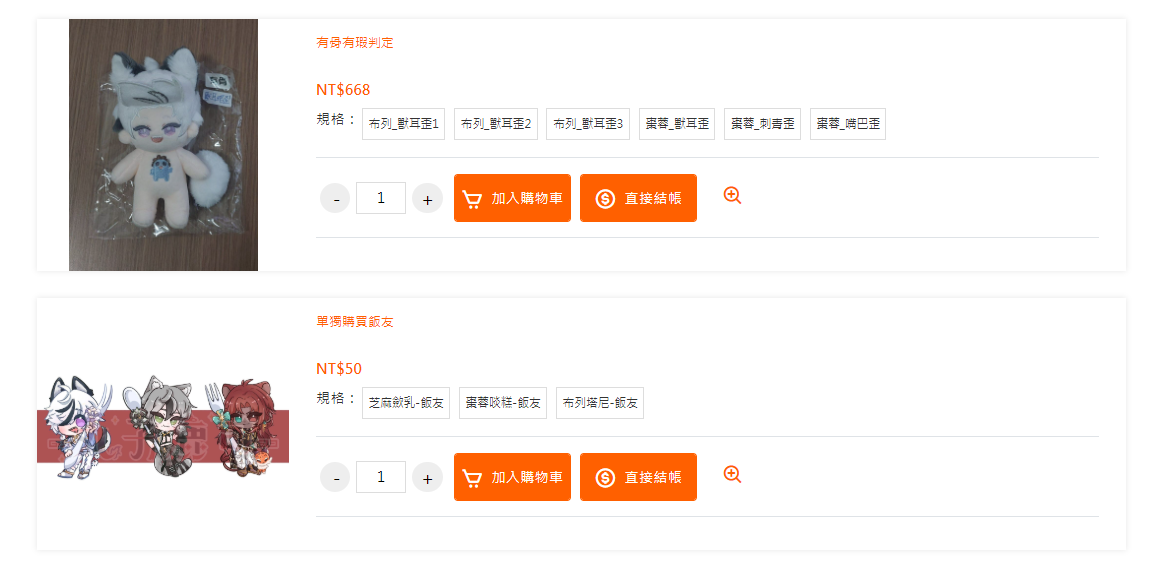Select spec option 布列_獸耳歪2
The width and height of the screenshot is (1165, 582).
pos(496,124)
